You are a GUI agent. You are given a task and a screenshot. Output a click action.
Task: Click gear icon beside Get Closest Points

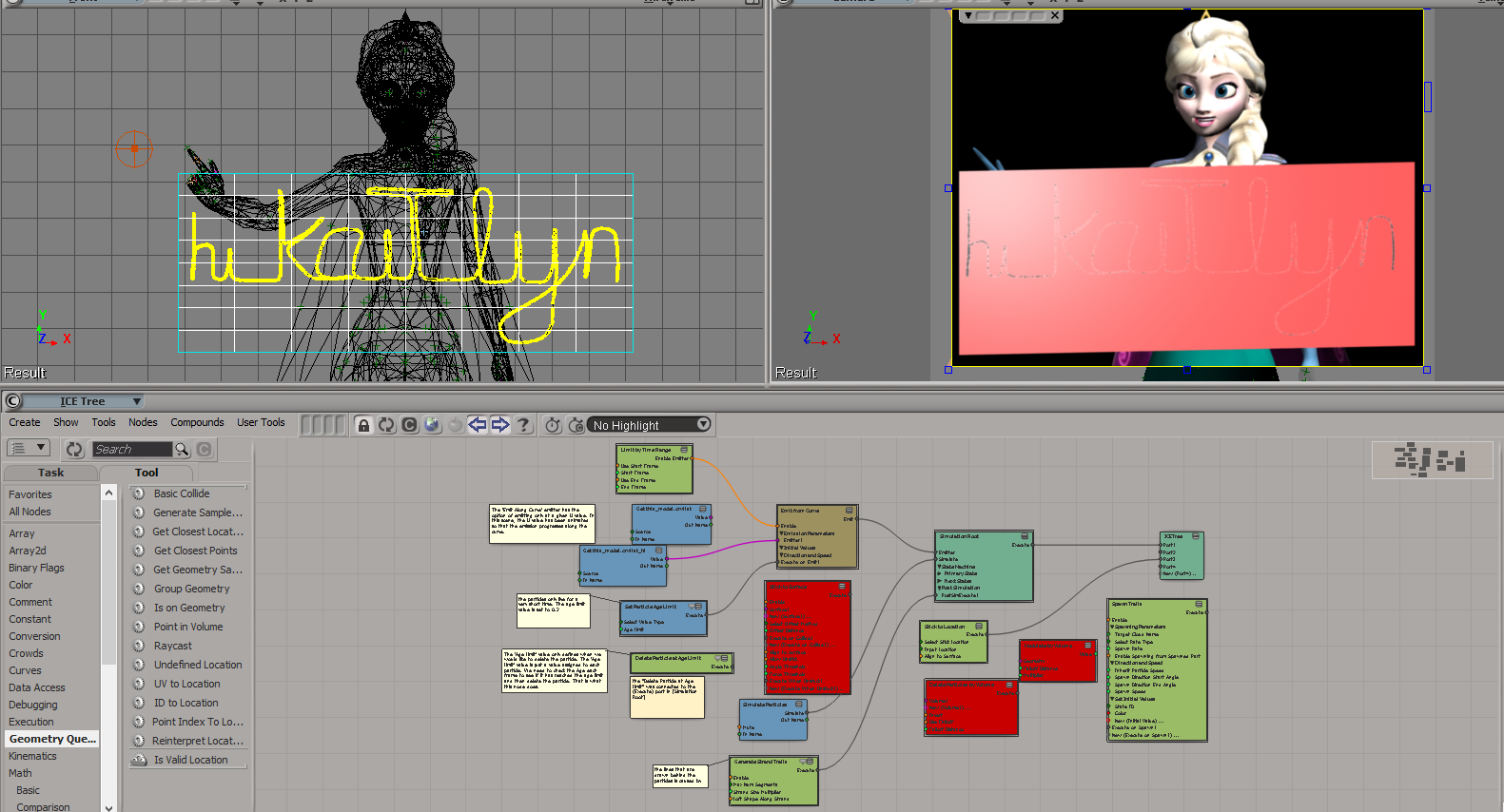coord(138,551)
